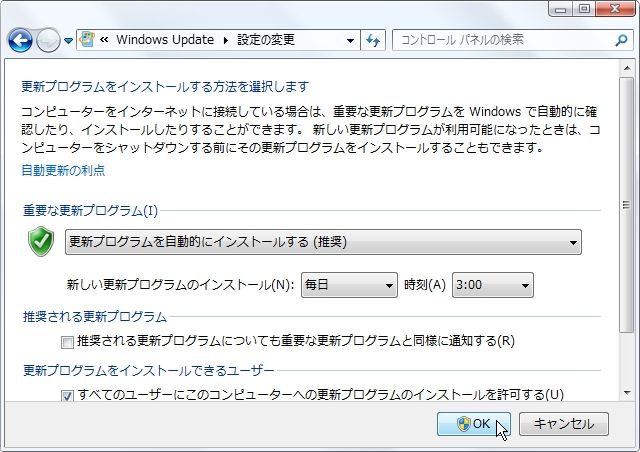Expand the address bar history dropdown

pyautogui.click(x=350, y=40)
